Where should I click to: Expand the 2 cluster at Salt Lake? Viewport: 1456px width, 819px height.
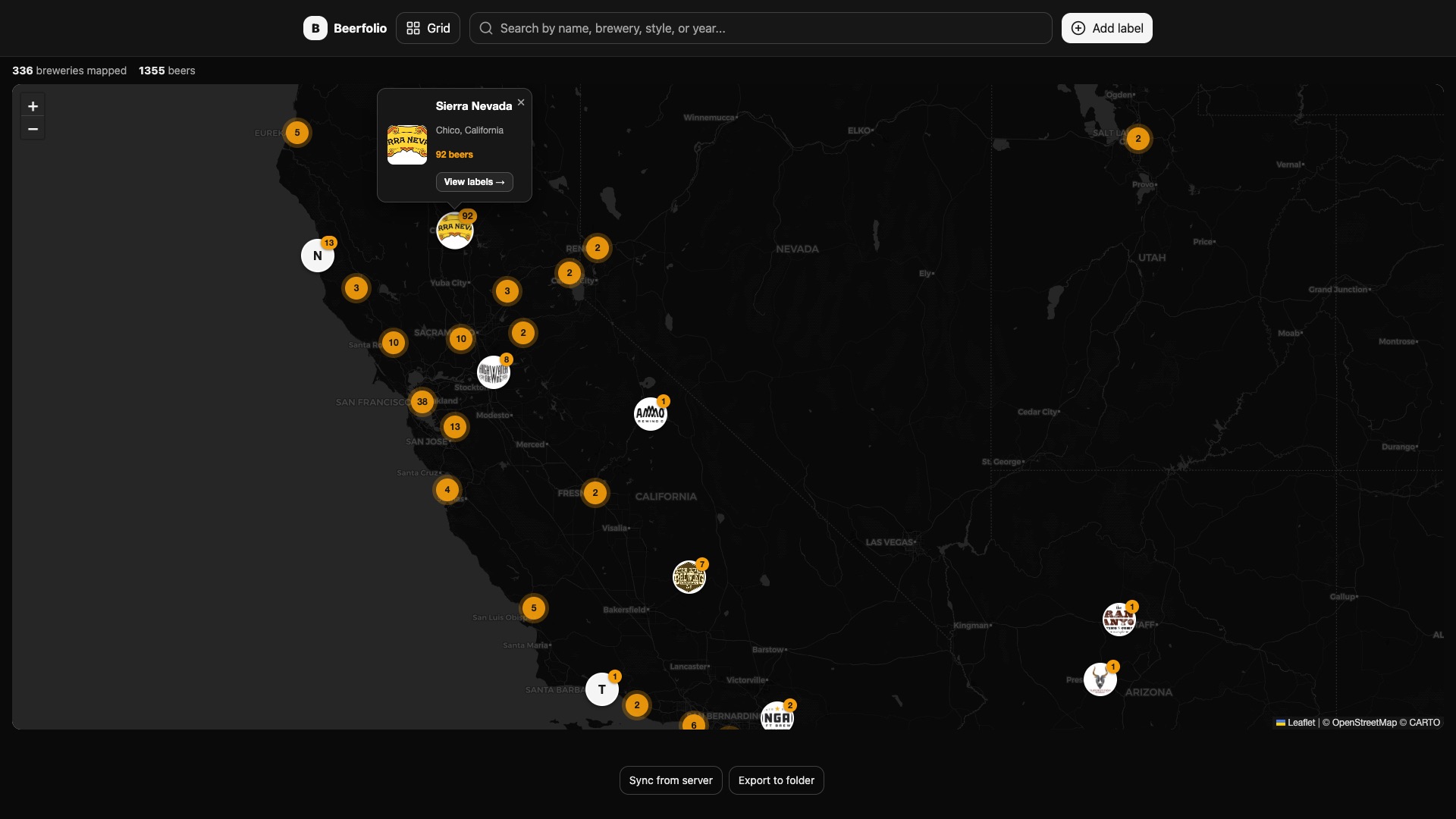click(1138, 139)
